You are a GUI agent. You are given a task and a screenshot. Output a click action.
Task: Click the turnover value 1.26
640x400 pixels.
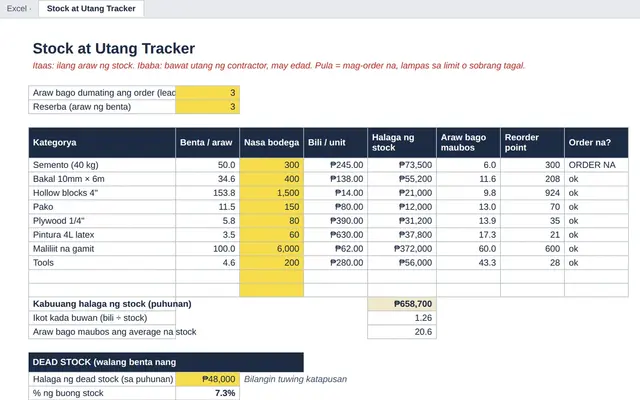pyautogui.click(x=402, y=318)
